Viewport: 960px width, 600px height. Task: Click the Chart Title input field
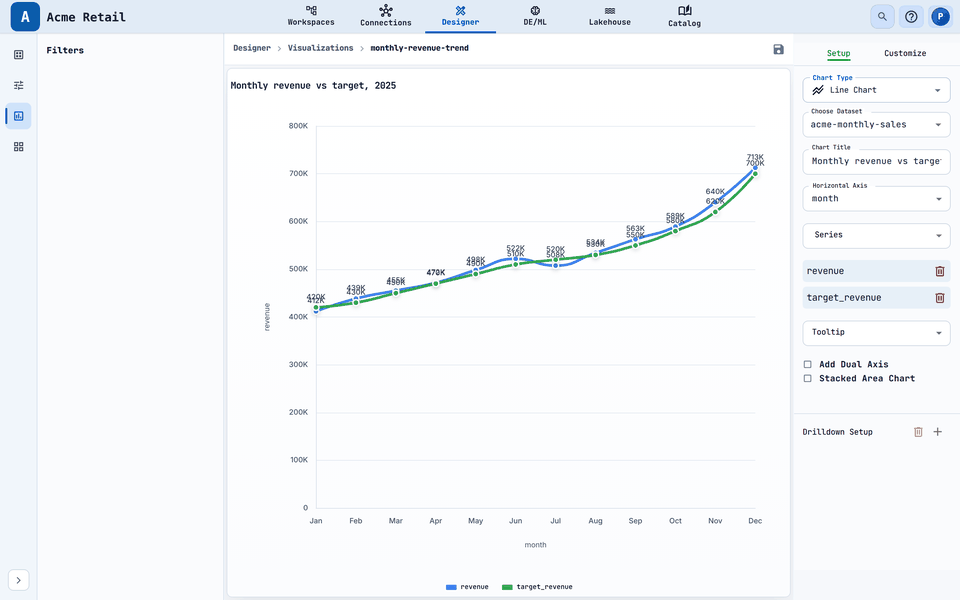tap(876, 161)
